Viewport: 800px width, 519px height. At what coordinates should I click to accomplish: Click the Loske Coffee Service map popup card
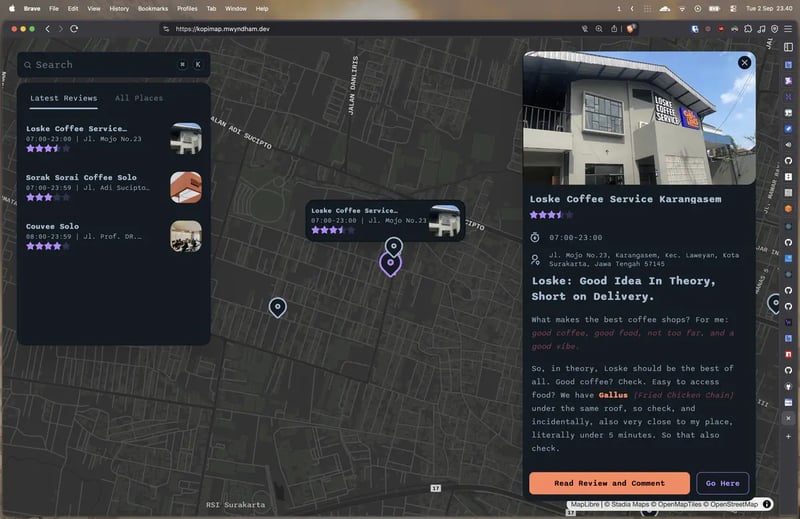[x=385, y=220]
